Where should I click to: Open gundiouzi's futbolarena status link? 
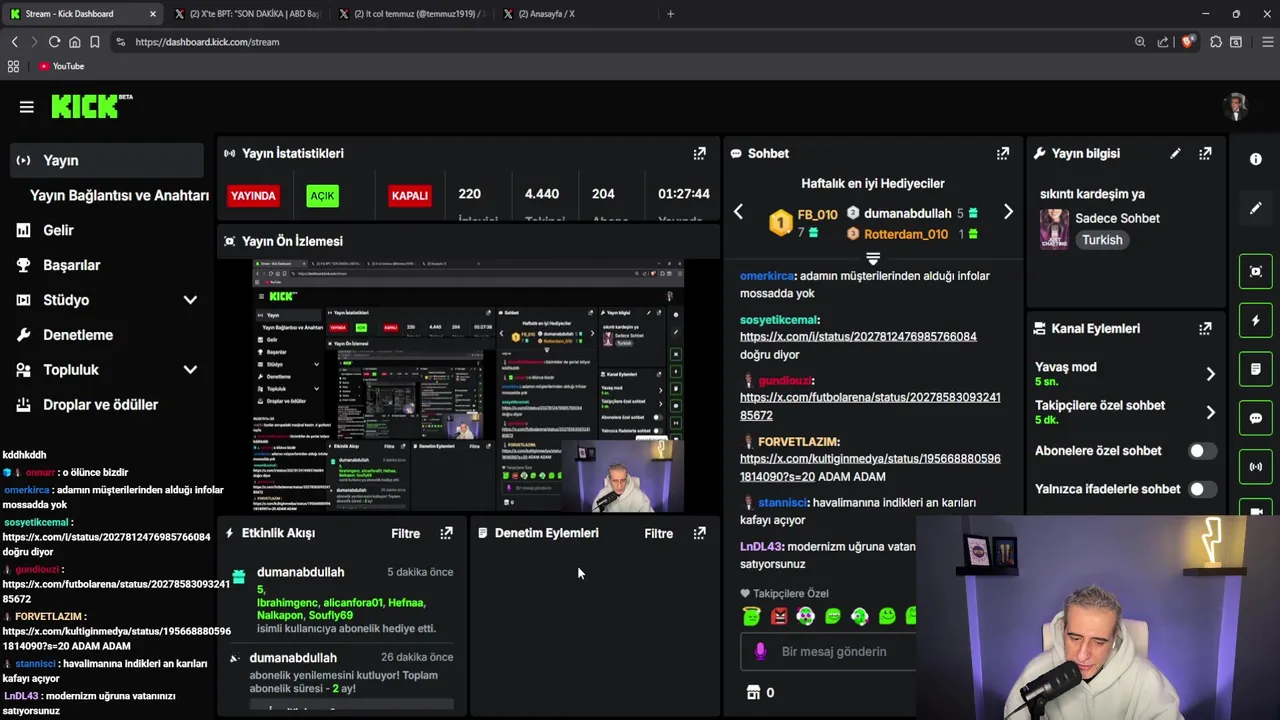click(870, 406)
